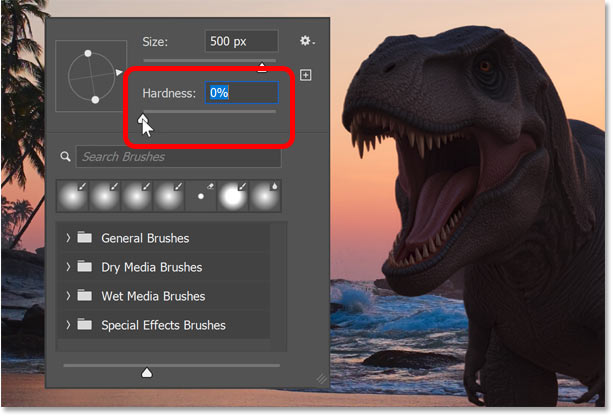Expand the Dry Media Brushes chevron

pos(67,268)
